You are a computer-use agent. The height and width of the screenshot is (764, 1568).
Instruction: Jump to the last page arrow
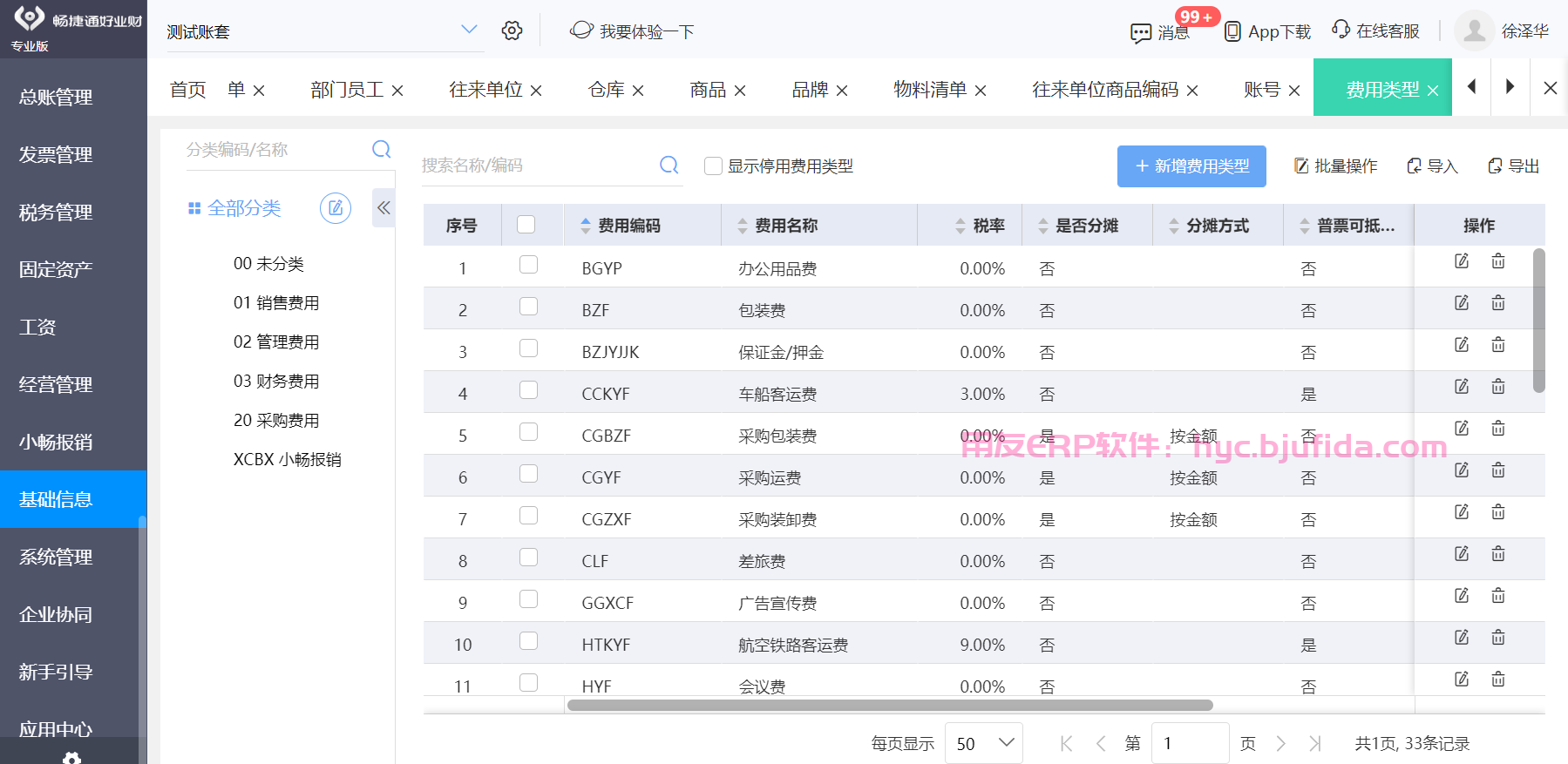1315,743
